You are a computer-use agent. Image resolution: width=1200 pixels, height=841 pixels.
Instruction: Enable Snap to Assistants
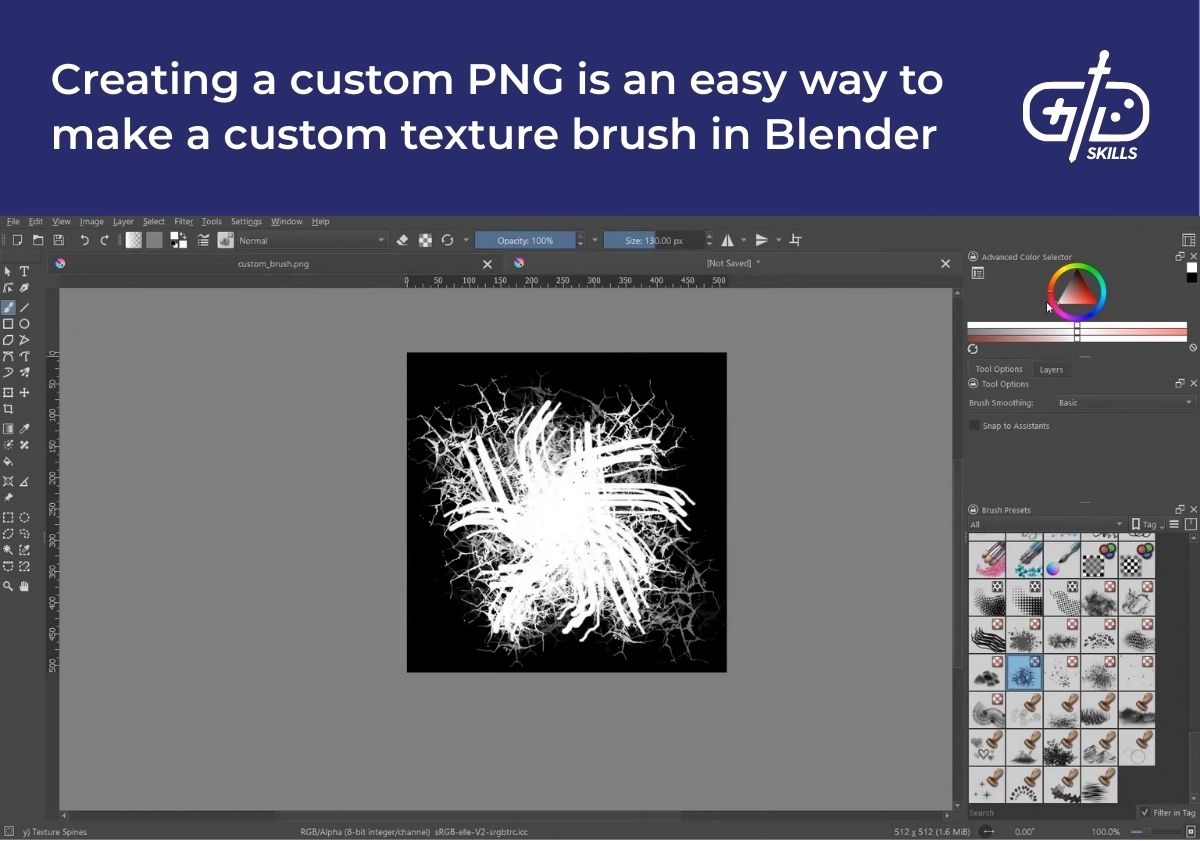tap(974, 425)
